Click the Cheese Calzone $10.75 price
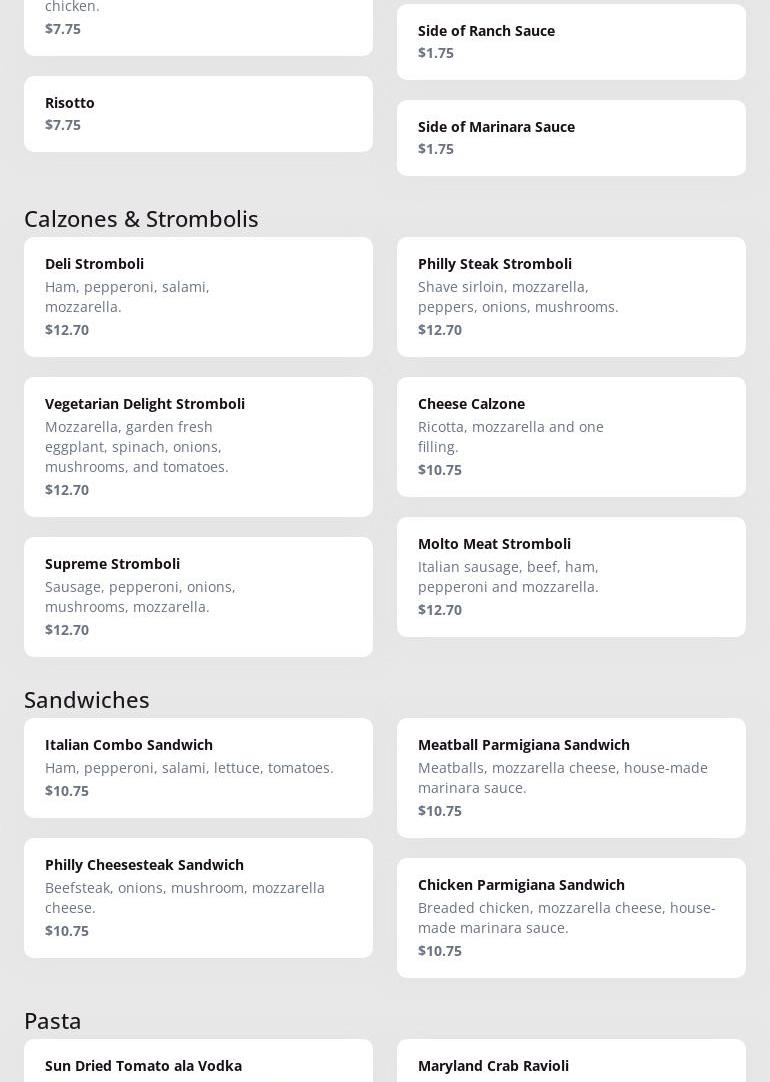 [440, 470]
